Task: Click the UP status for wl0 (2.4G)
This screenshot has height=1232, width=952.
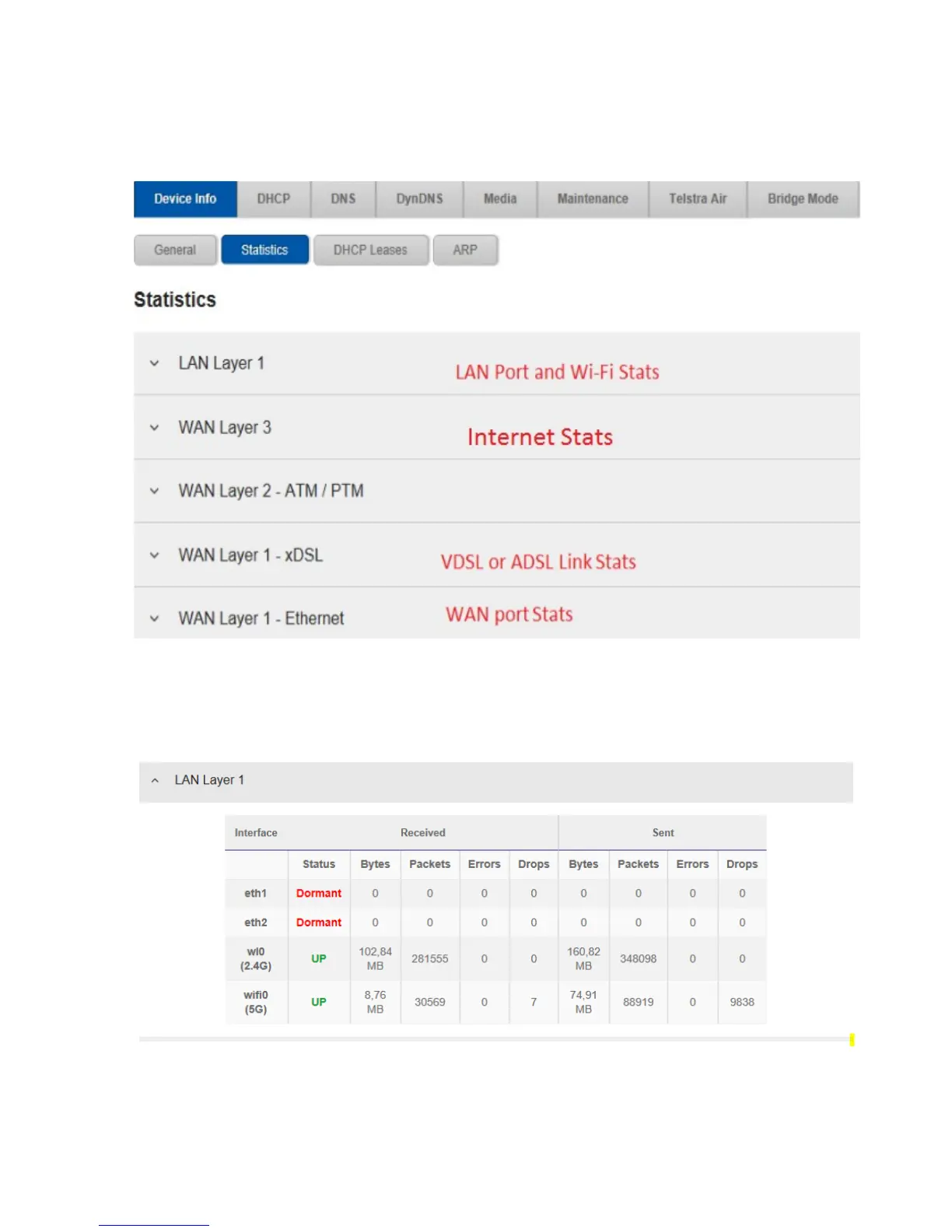Action: pyautogui.click(x=319, y=959)
